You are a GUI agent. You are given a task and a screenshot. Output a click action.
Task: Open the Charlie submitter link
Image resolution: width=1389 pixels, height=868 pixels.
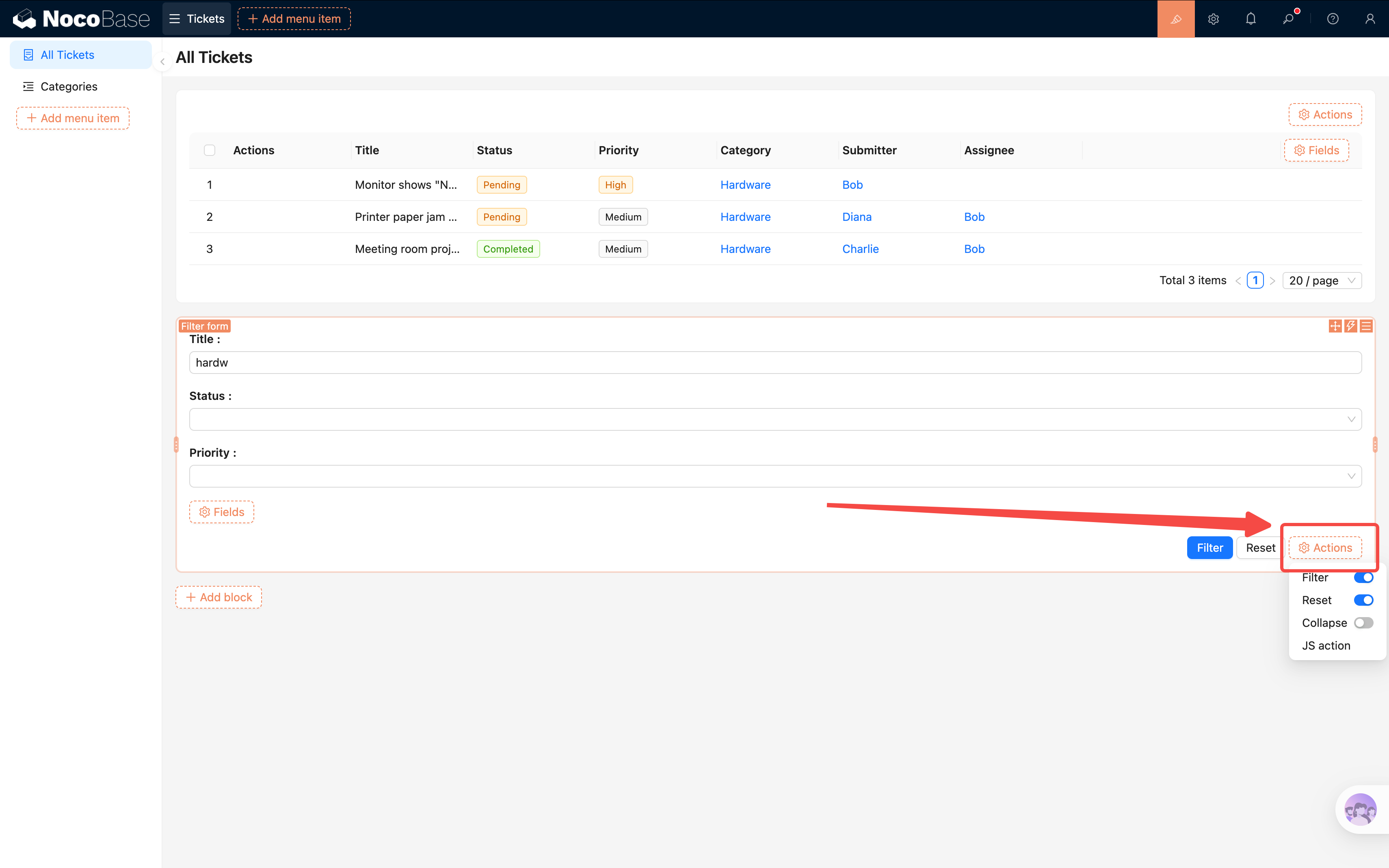[860, 249]
